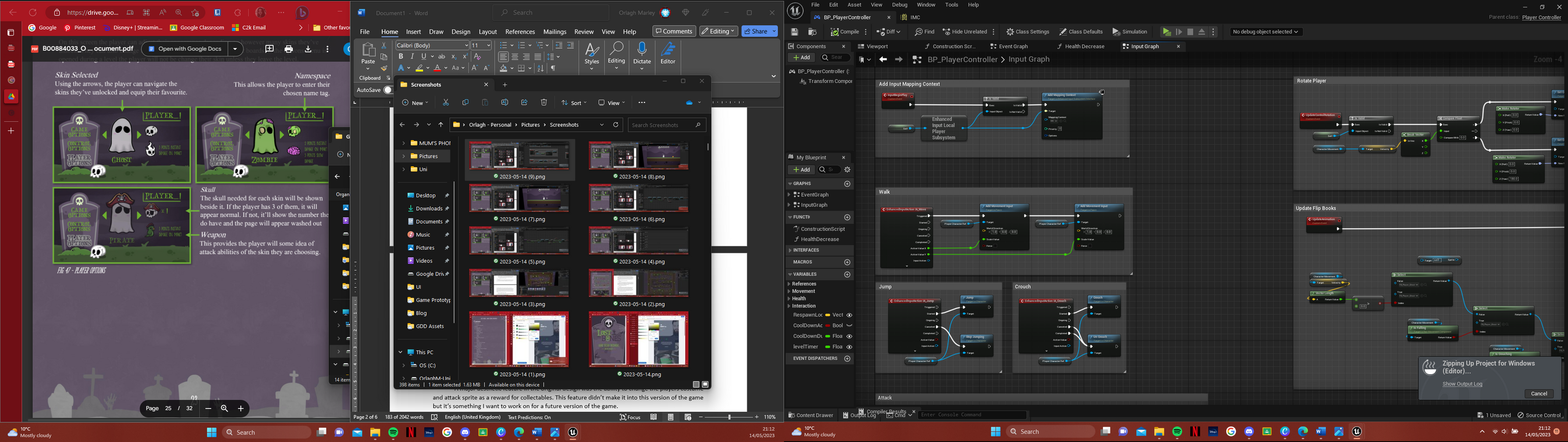This screenshot has width=1568, height=442.
Task: Click Share button in Word
Action: pyautogui.click(x=759, y=31)
